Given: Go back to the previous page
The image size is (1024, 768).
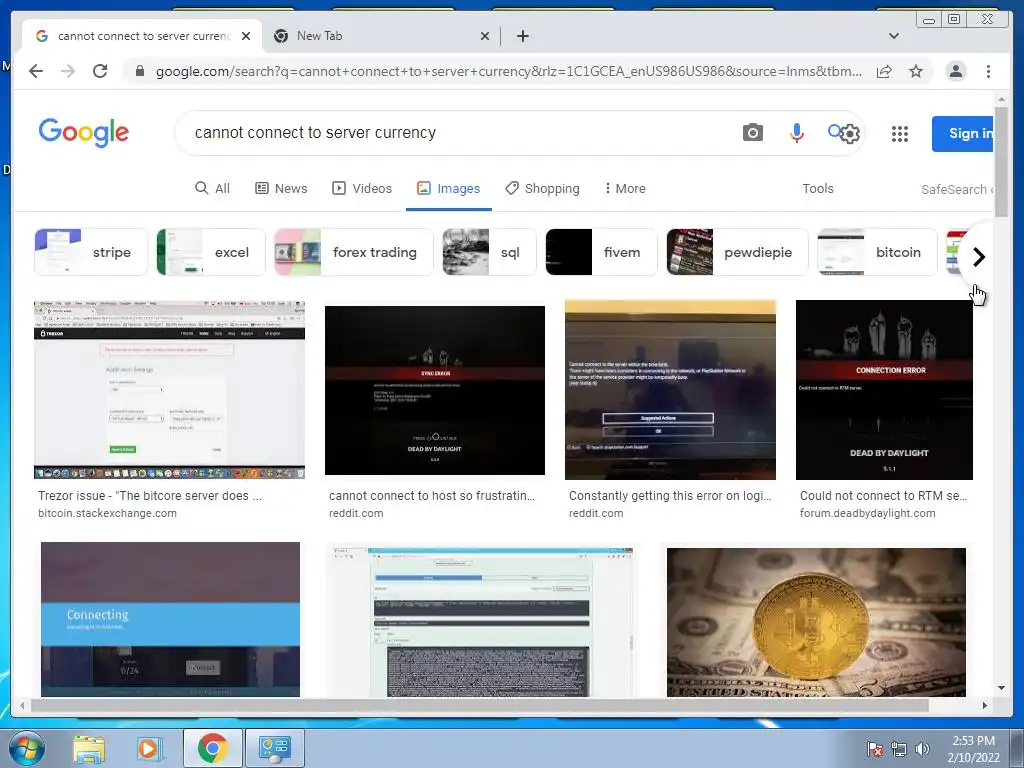Looking at the screenshot, I should (36, 71).
